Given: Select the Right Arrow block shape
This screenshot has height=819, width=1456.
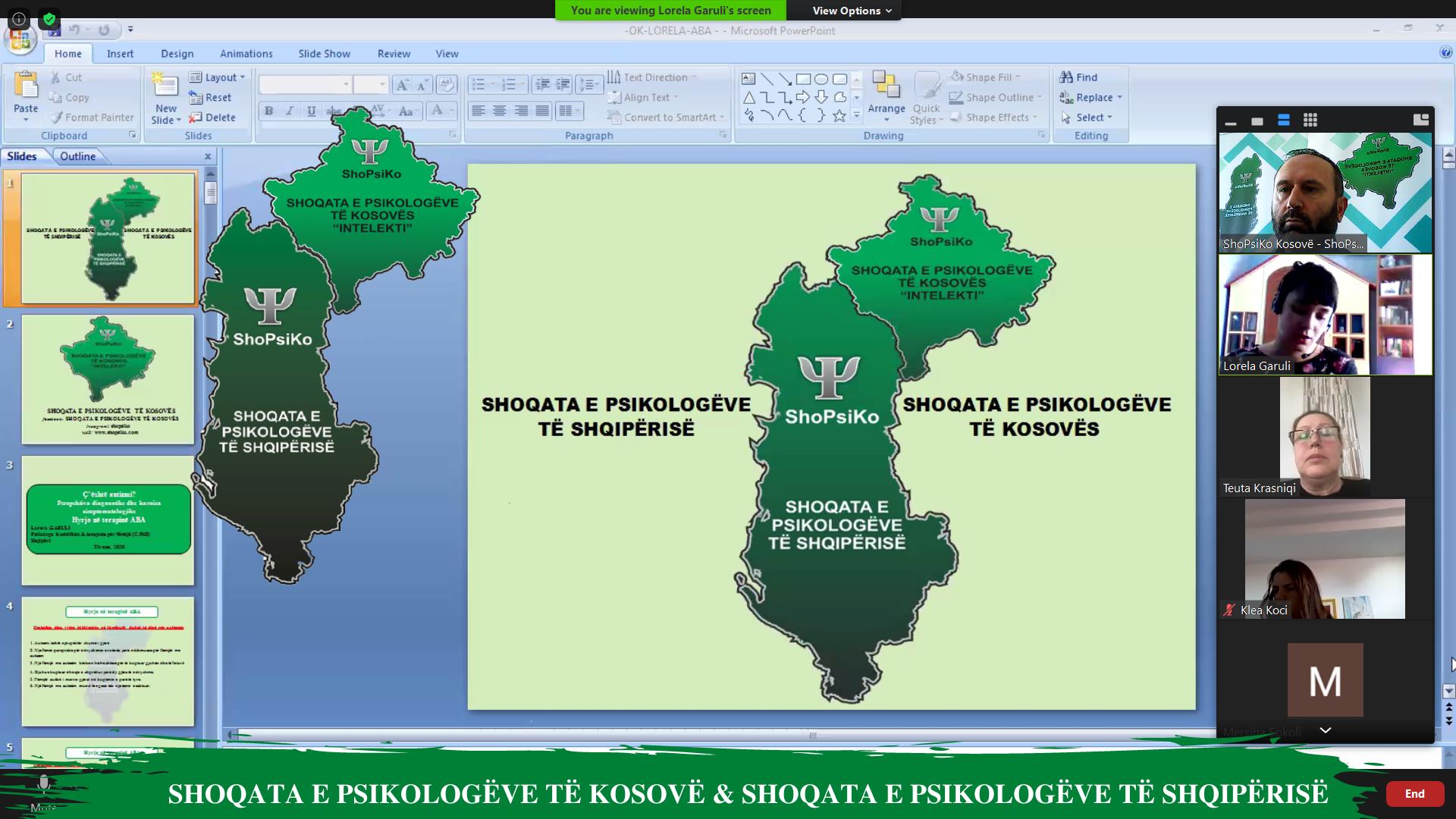Looking at the screenshot, I should click(x=803, y=97).
